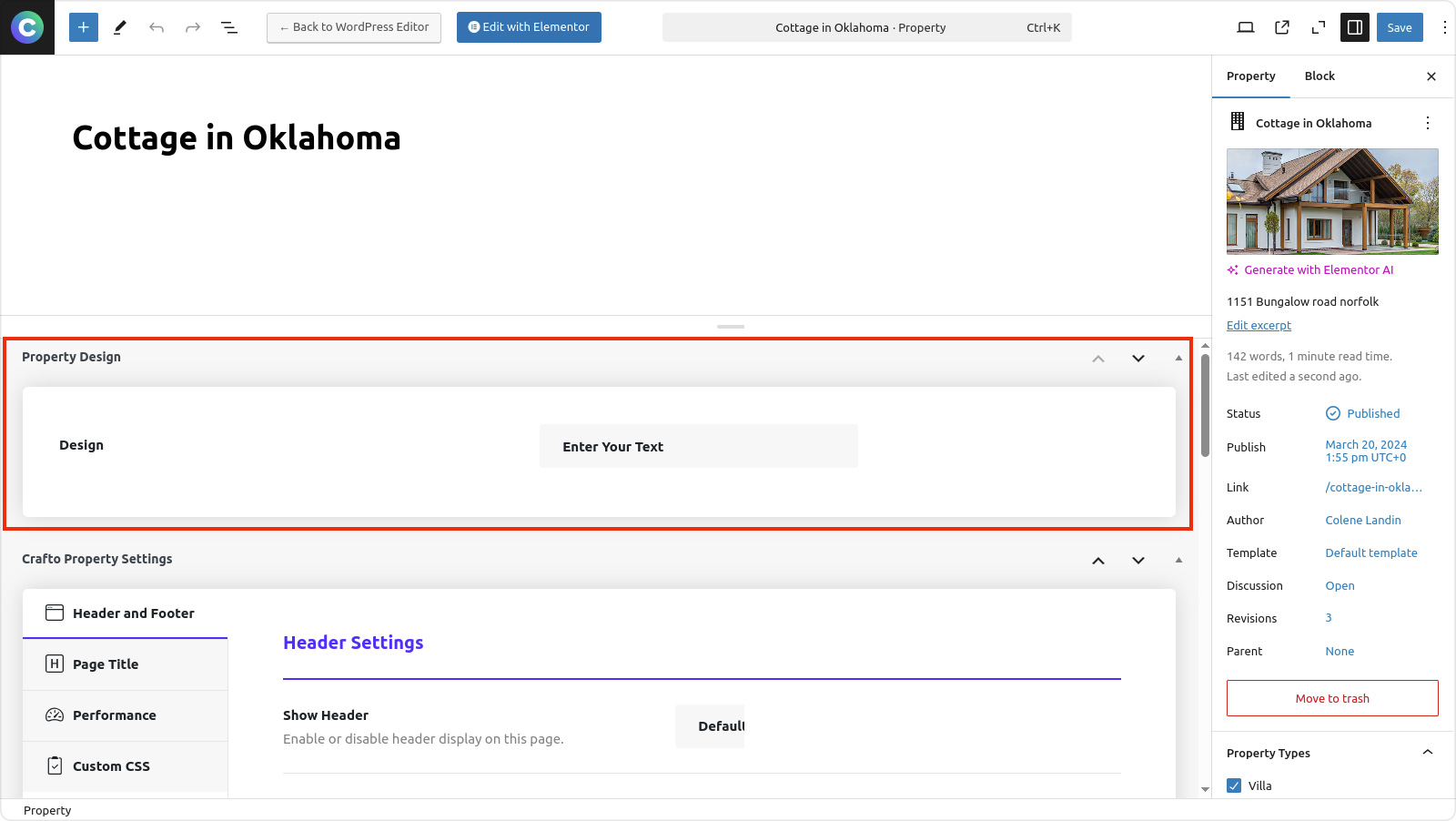
Task: Click the block inserter plus button
Action: pyautogui.click(x=83, y=27)
